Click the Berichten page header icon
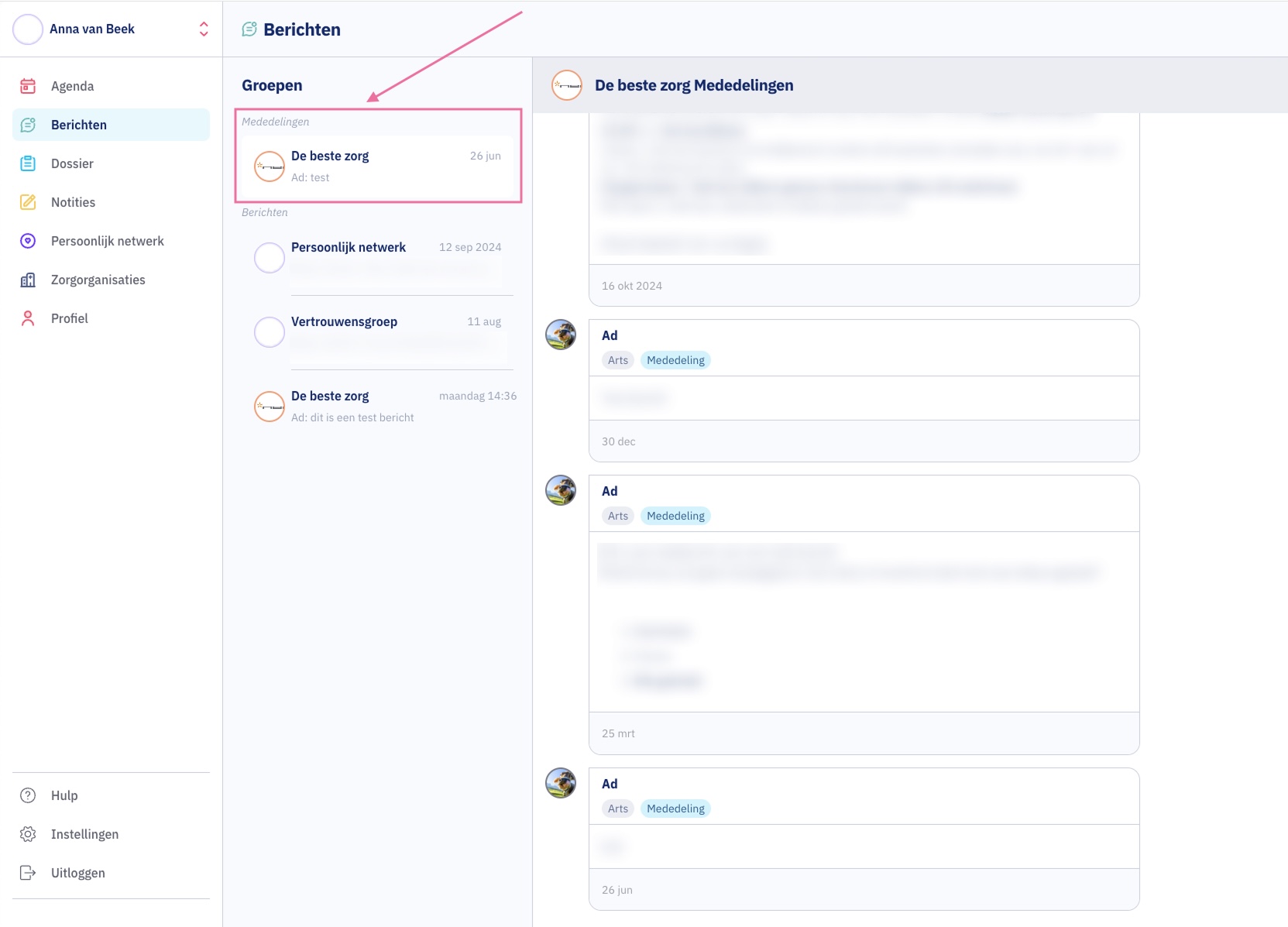 249,29
